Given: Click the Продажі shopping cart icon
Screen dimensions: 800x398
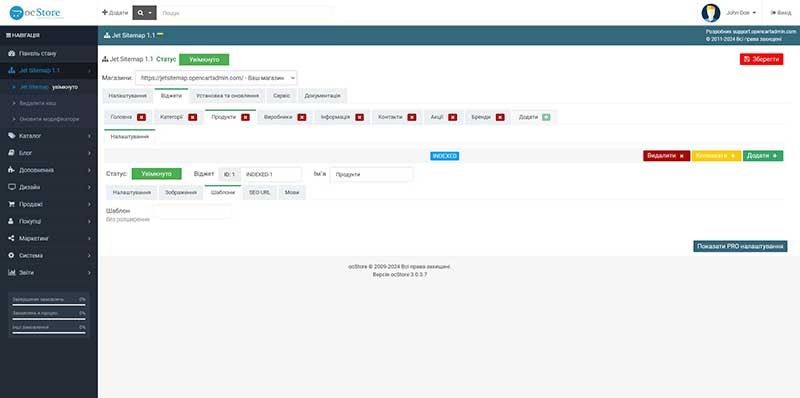Looking at the screenshot, I should [12, 204].
